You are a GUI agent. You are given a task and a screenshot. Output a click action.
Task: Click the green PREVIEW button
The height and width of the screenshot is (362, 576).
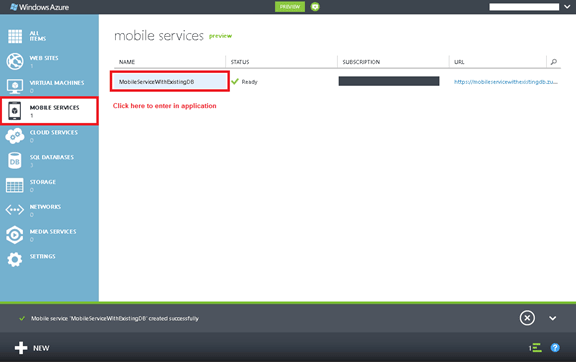tap(290, 7)
